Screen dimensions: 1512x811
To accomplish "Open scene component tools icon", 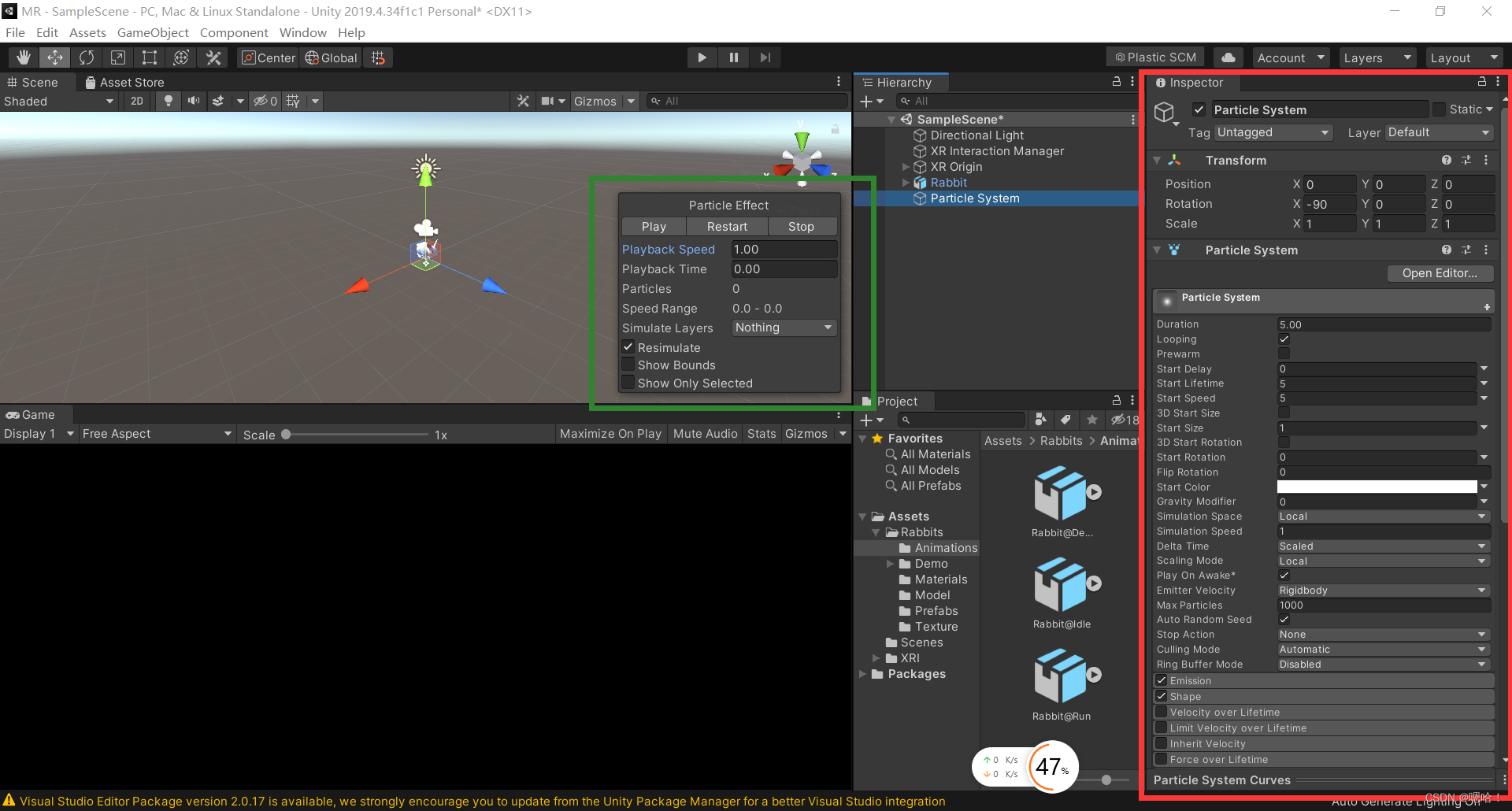I will 523,101.
